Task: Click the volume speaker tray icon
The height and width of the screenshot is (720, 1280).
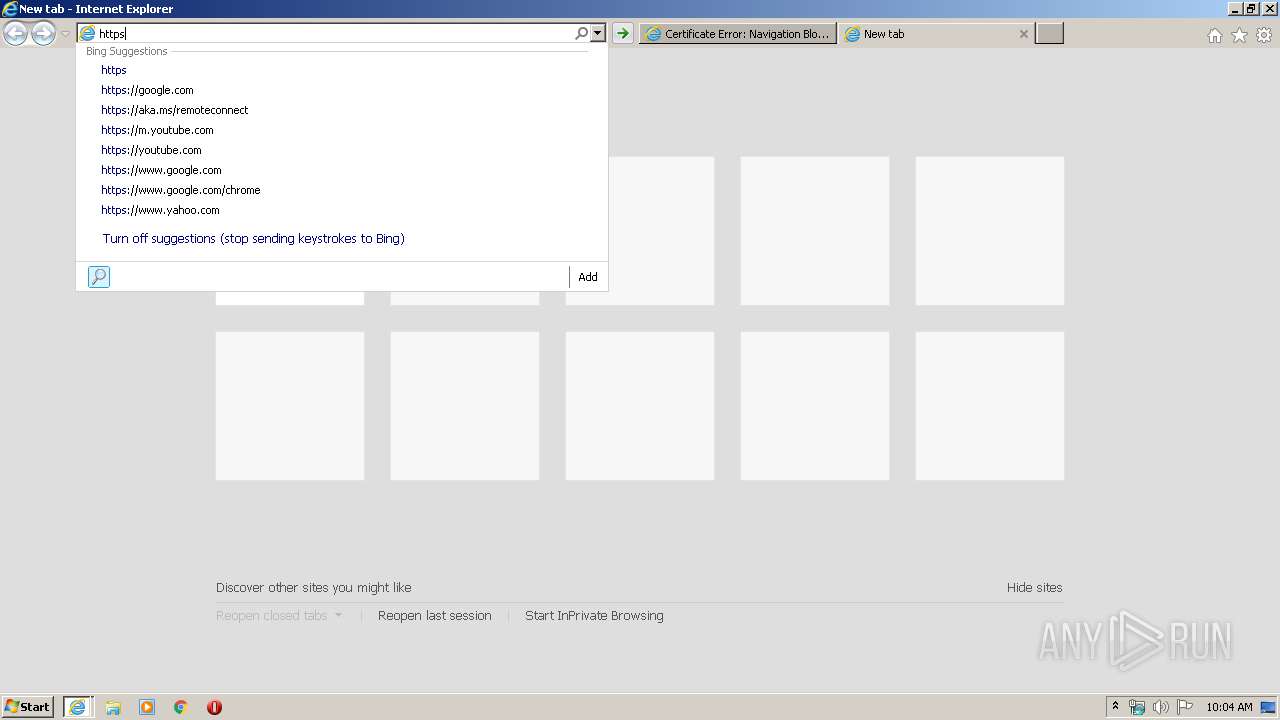Action: [1161, 707]
